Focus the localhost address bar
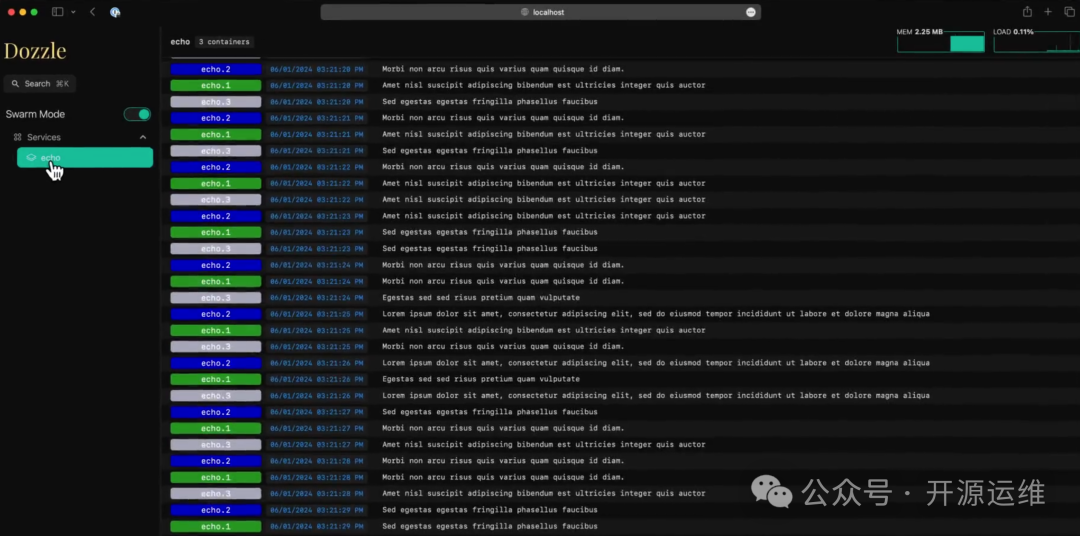This screenshot has width=1080, height=536. (541, 12)
